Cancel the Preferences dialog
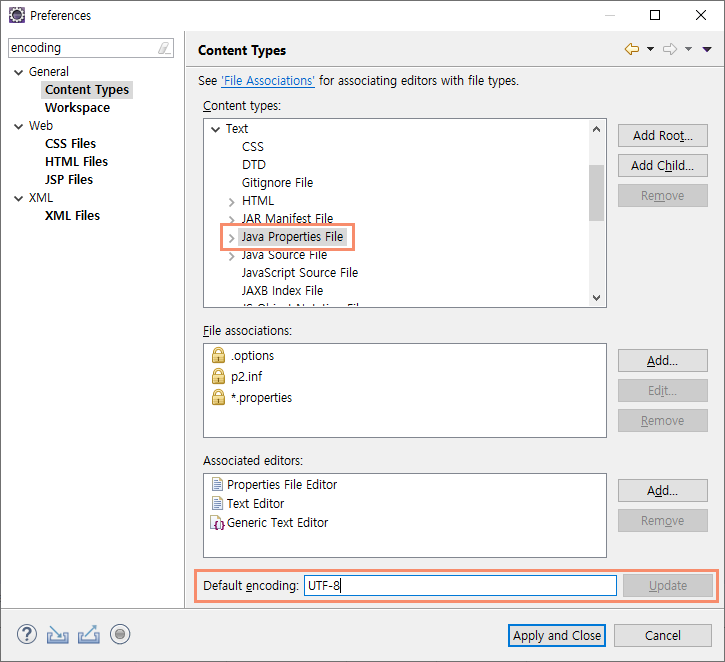 (663, 636)
